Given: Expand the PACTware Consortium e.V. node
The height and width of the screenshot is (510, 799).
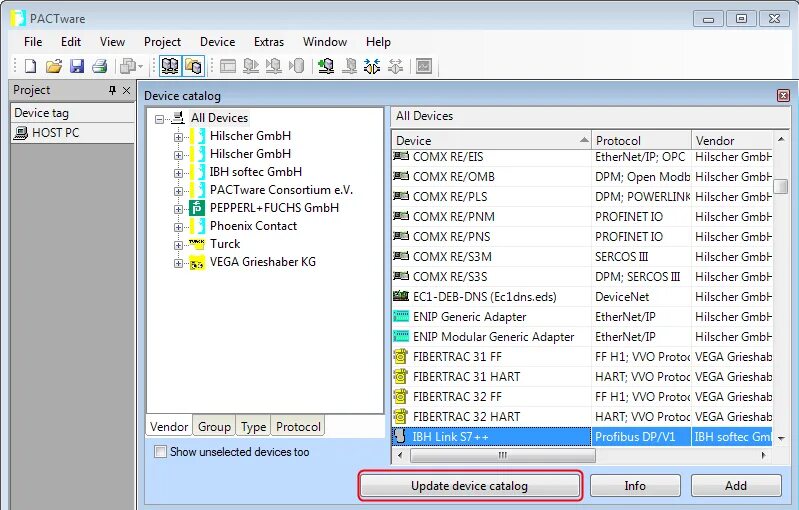Looking at the screenshot, I should point(178,191).
